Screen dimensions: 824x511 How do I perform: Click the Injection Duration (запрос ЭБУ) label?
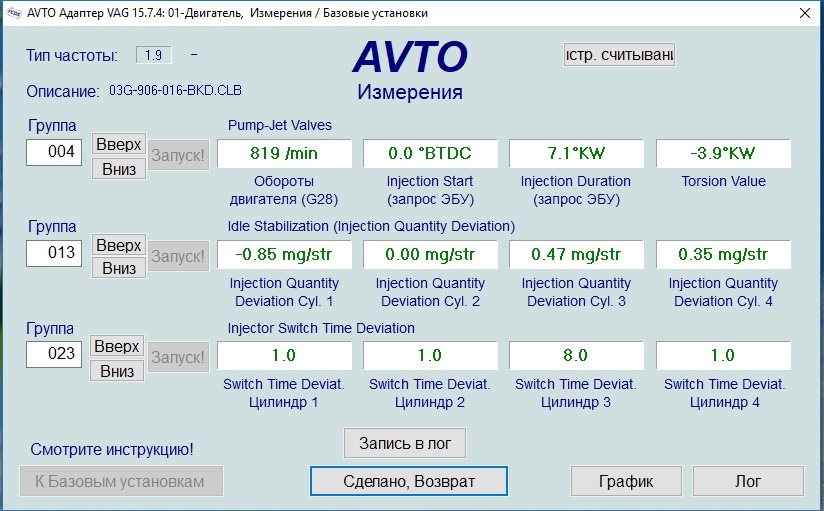pos(576,190)
